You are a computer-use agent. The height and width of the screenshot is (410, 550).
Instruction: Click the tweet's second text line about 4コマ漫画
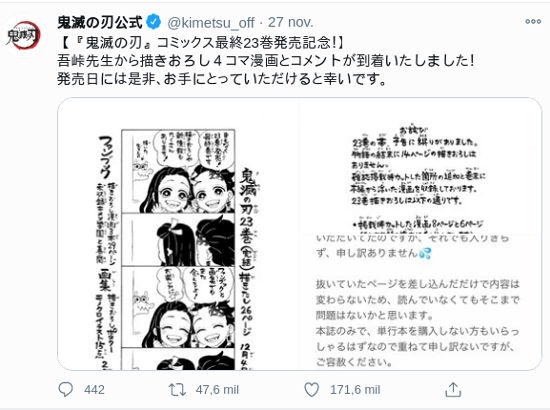click(266, 61)
